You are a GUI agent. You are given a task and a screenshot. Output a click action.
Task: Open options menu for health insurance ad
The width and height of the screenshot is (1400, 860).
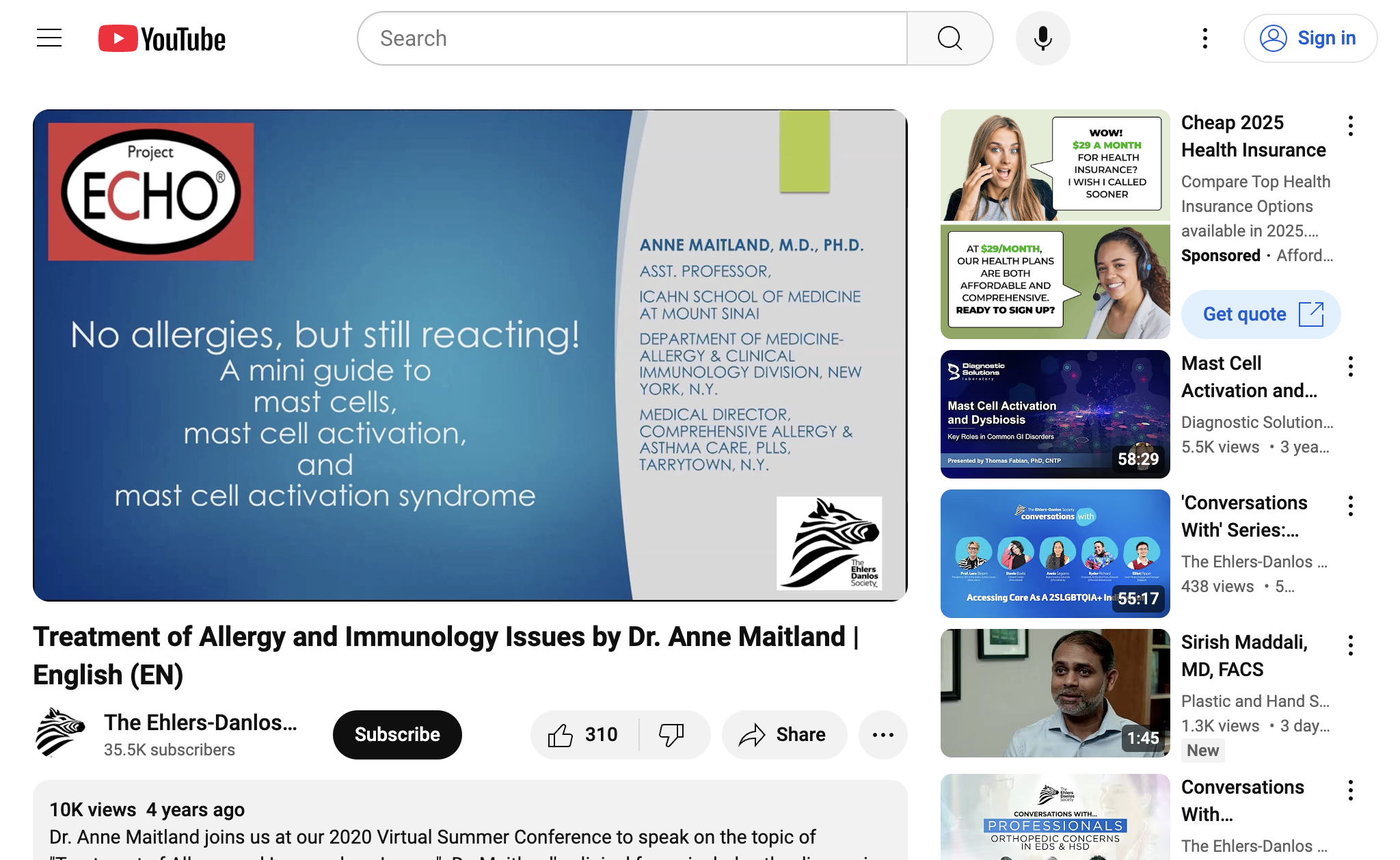coord(1351,126)
